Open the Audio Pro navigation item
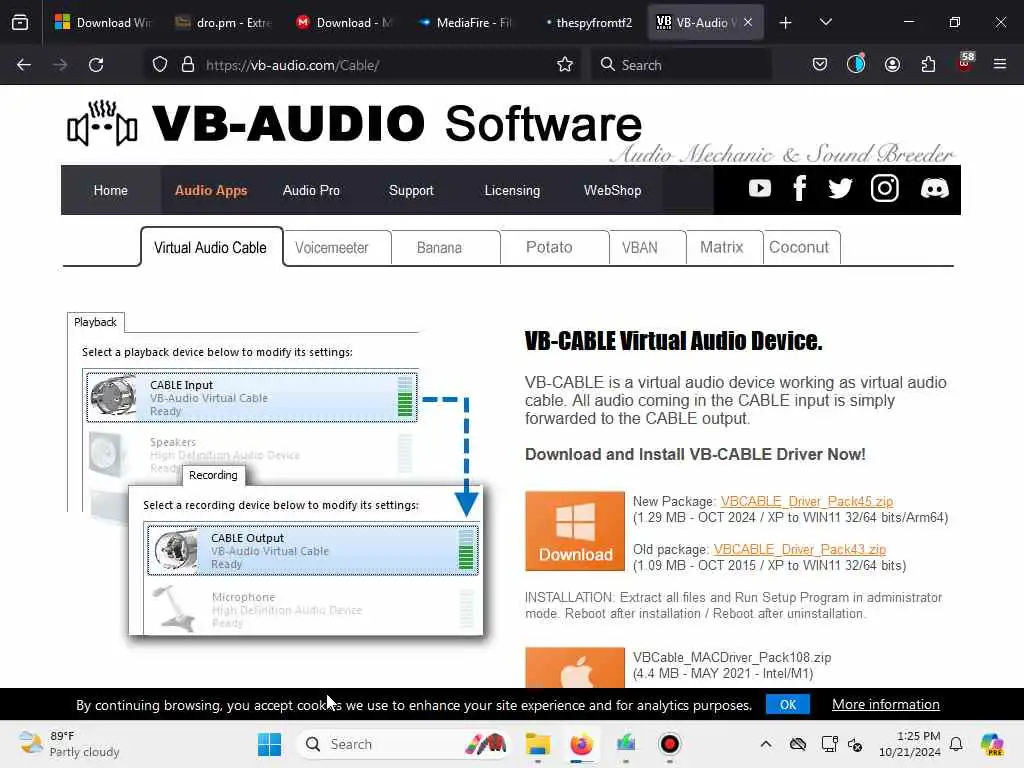Screen dimensions: 1024x768 pyautogui.click(x=311, y=190)
